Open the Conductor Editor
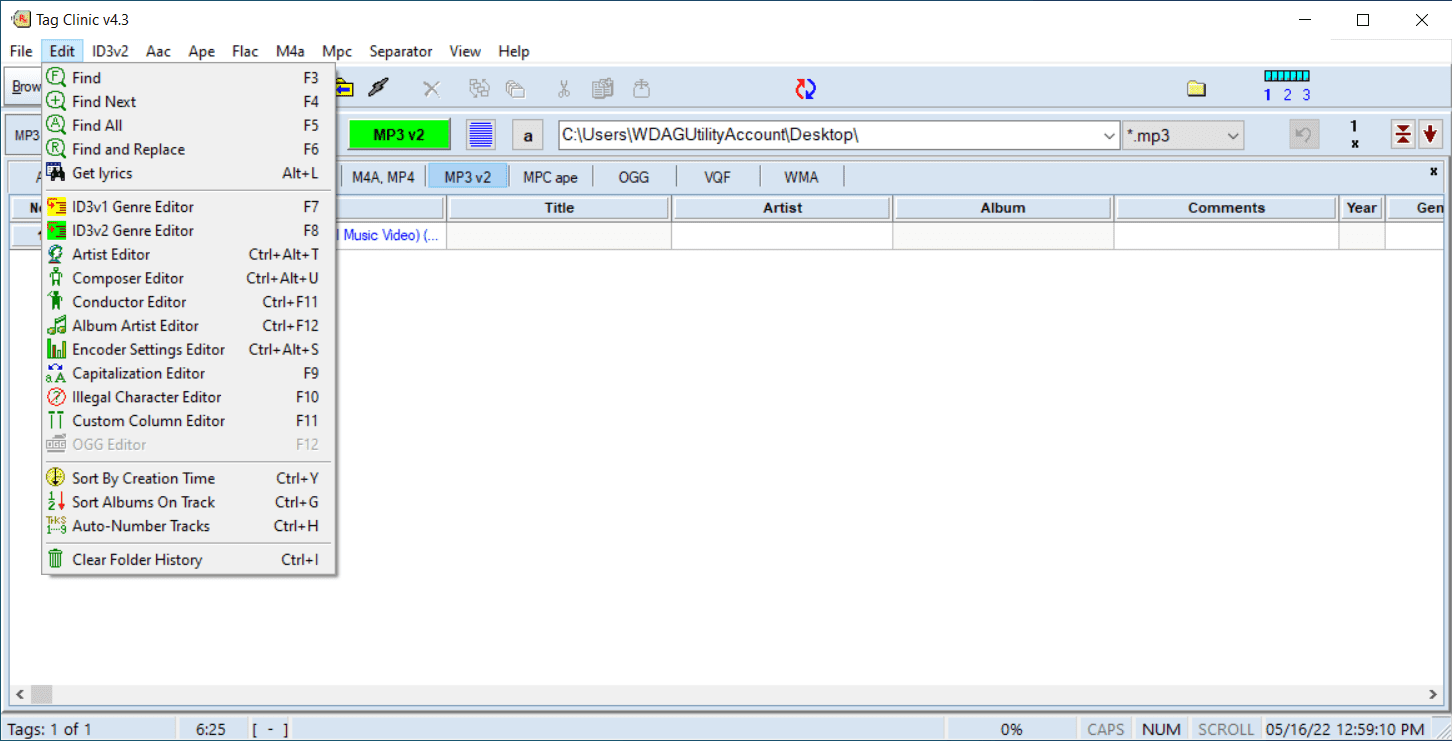The image size is (1452, 741). click(x=188, y=302)
